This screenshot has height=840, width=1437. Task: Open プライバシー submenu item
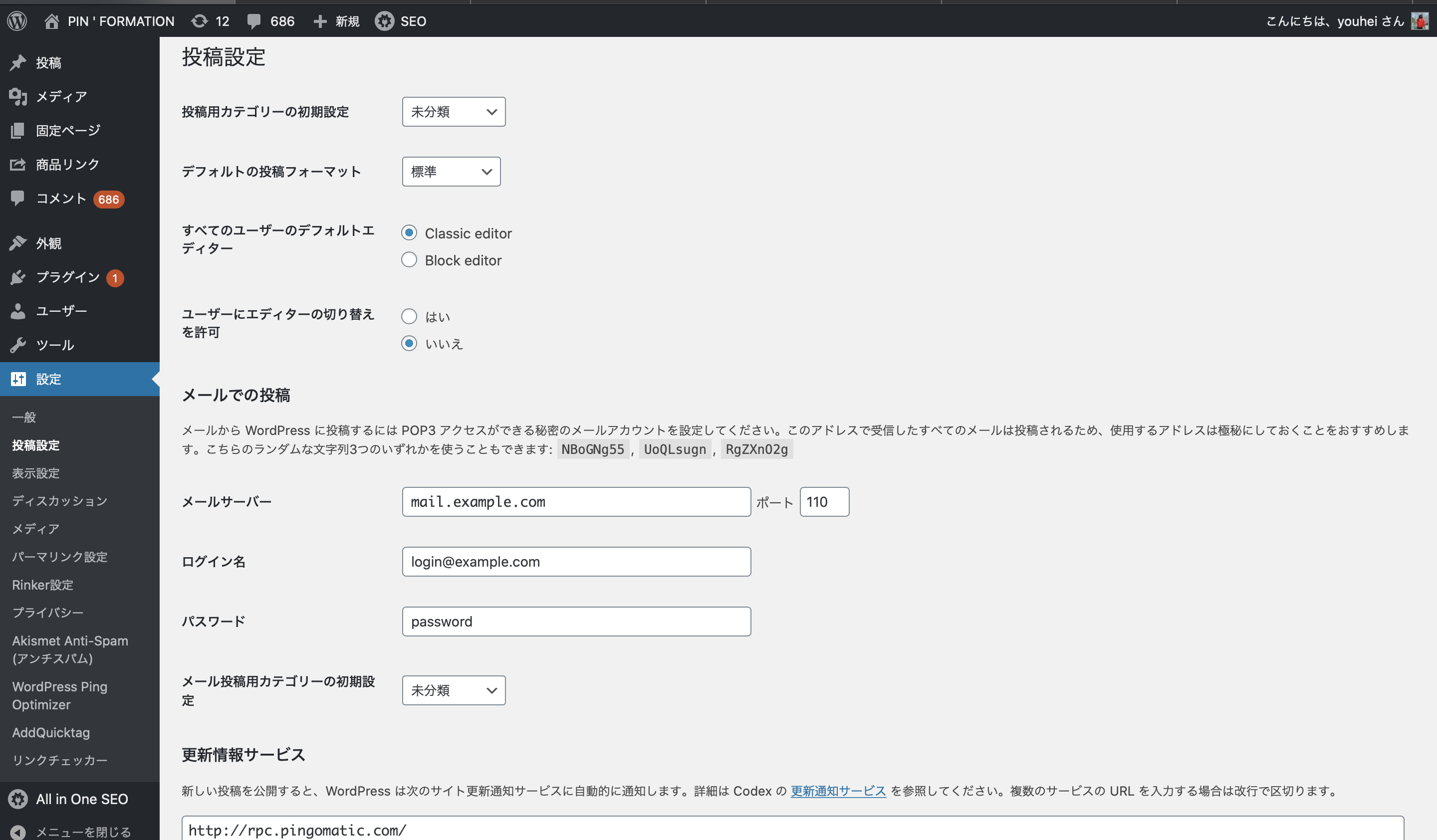pos(48,613)
